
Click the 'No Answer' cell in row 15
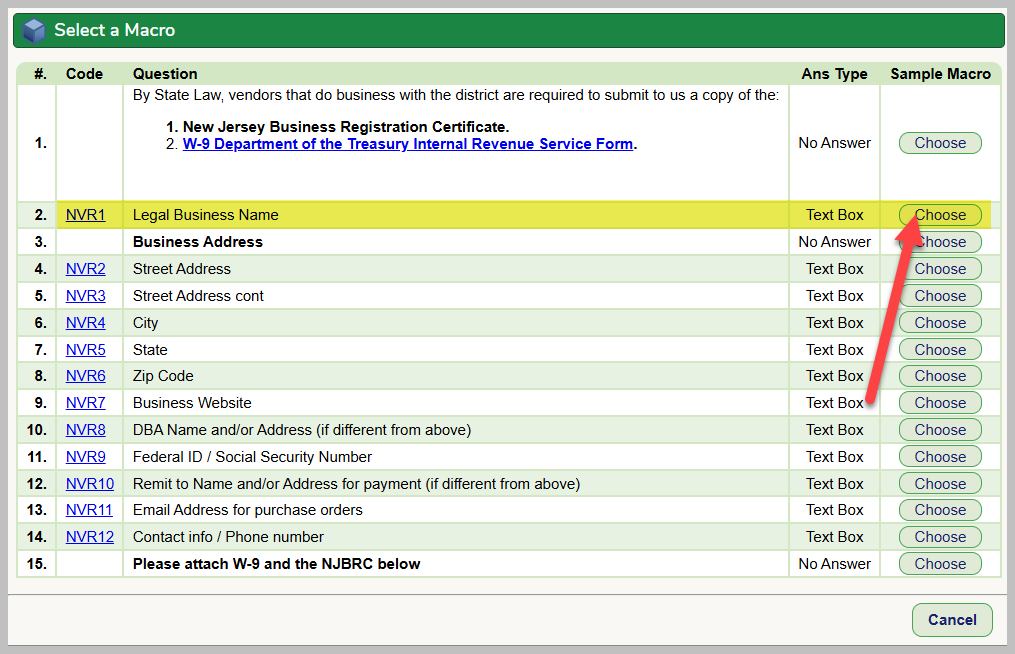834,564
